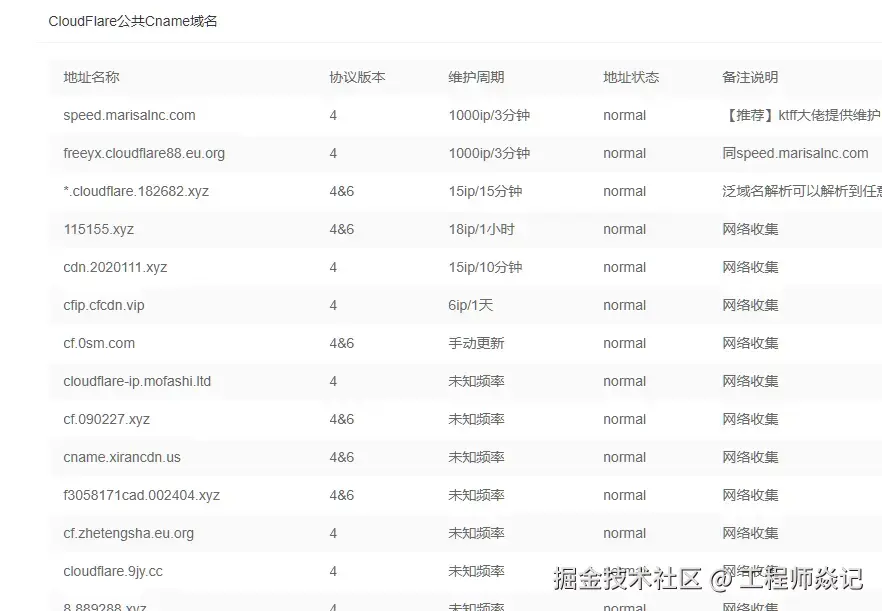Select the address freeyx.cloudflare88.eu.org
The image size is (882, 611).
(x=144, y=153)
